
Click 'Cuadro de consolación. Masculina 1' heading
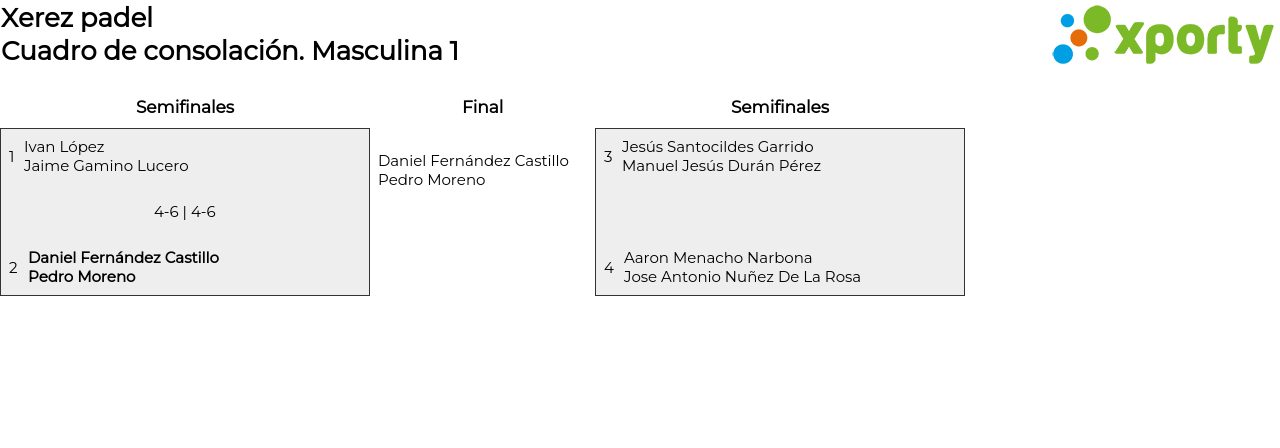point(230,51)
